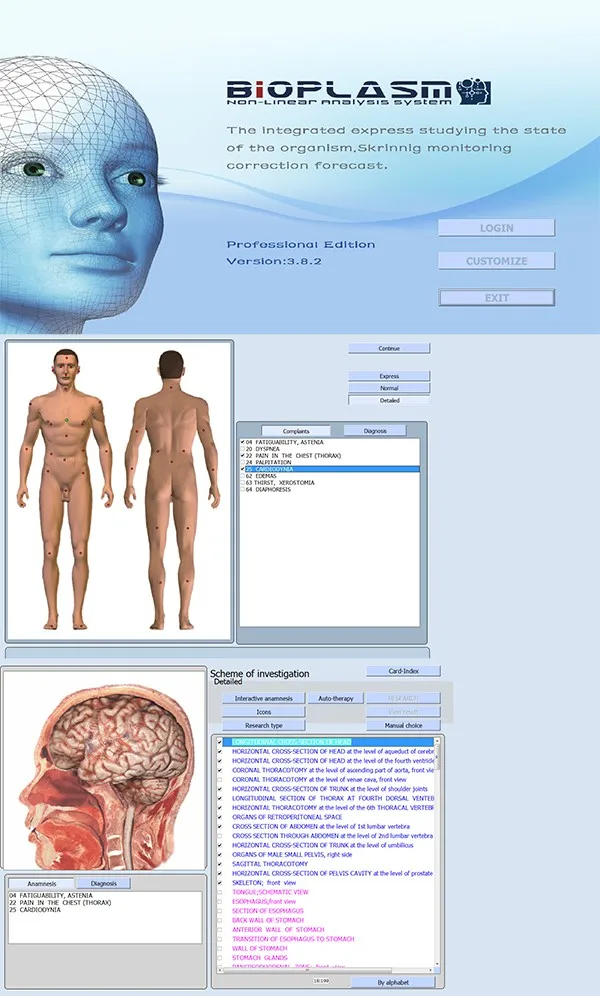Sort the list with By alphabet
600x996 pixels.
tap(392, 983)
